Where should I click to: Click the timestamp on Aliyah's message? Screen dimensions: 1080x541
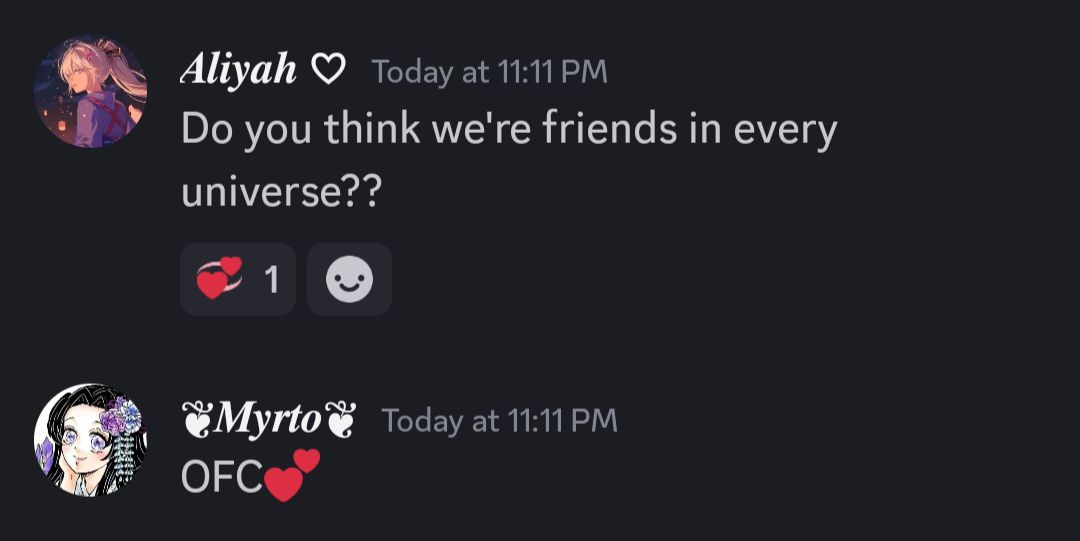489,71
